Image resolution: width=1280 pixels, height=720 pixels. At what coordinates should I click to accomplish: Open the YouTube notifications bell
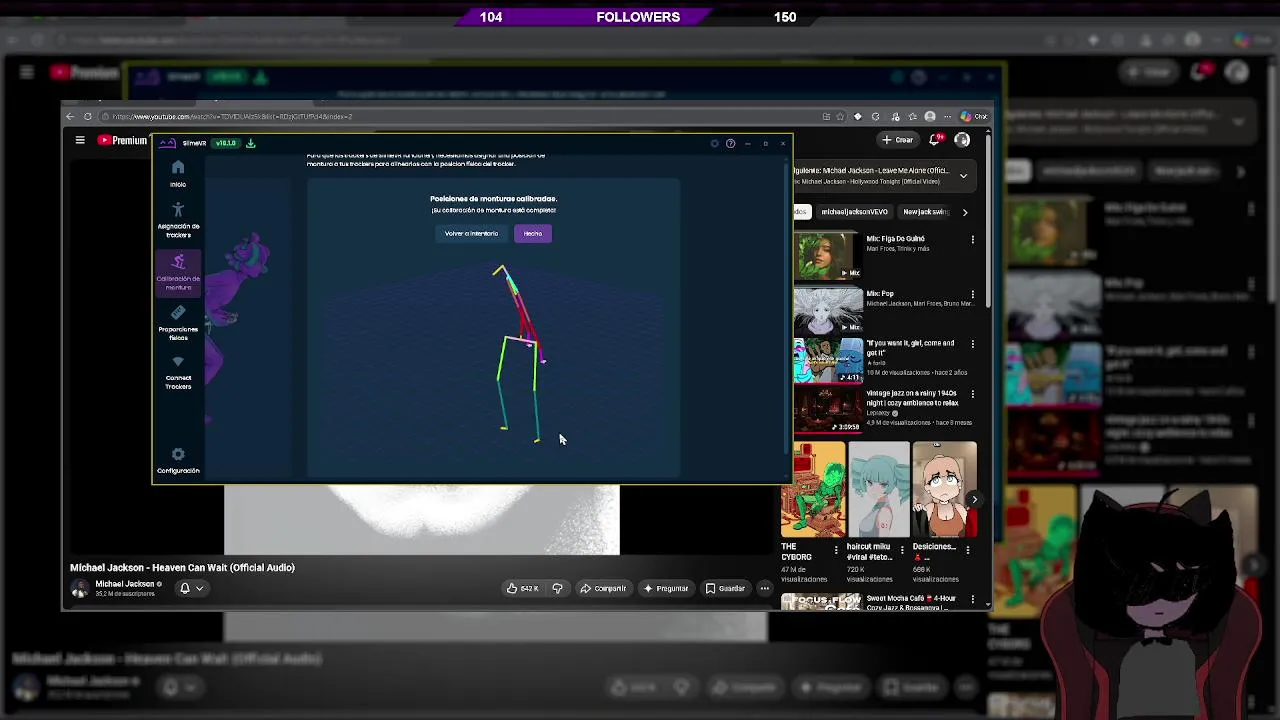point(936,140)
